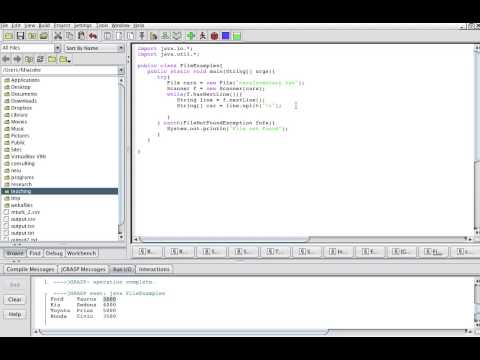Click the forward arrow in file browser
Viewport: 480px width, 360px height.
point(17,59)
